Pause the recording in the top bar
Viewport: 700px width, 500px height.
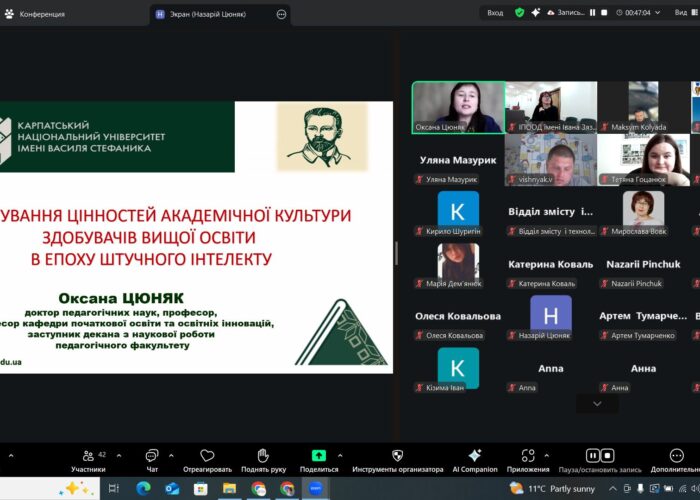pos(592,13)
